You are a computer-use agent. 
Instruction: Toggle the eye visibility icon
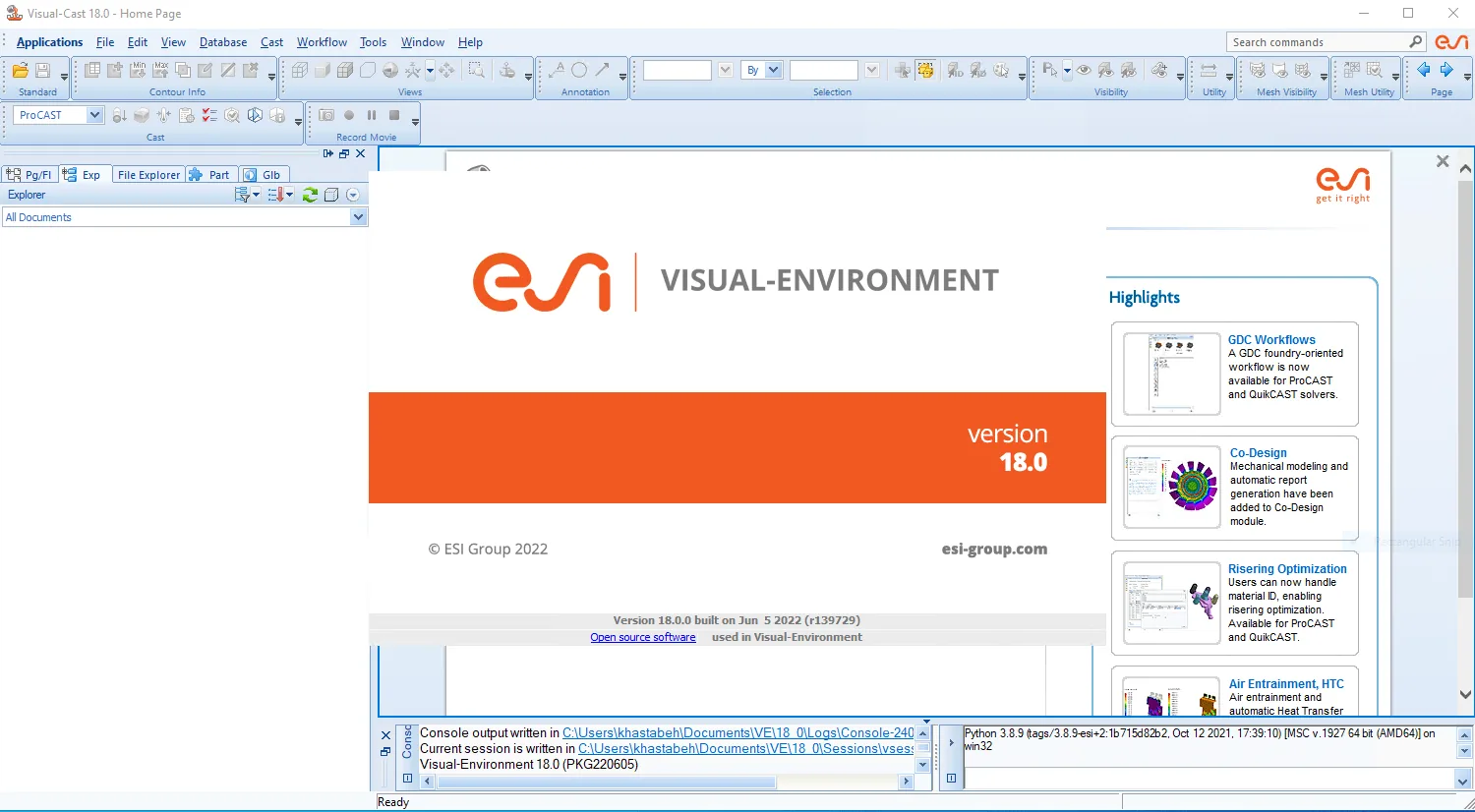click(1084, 71)
